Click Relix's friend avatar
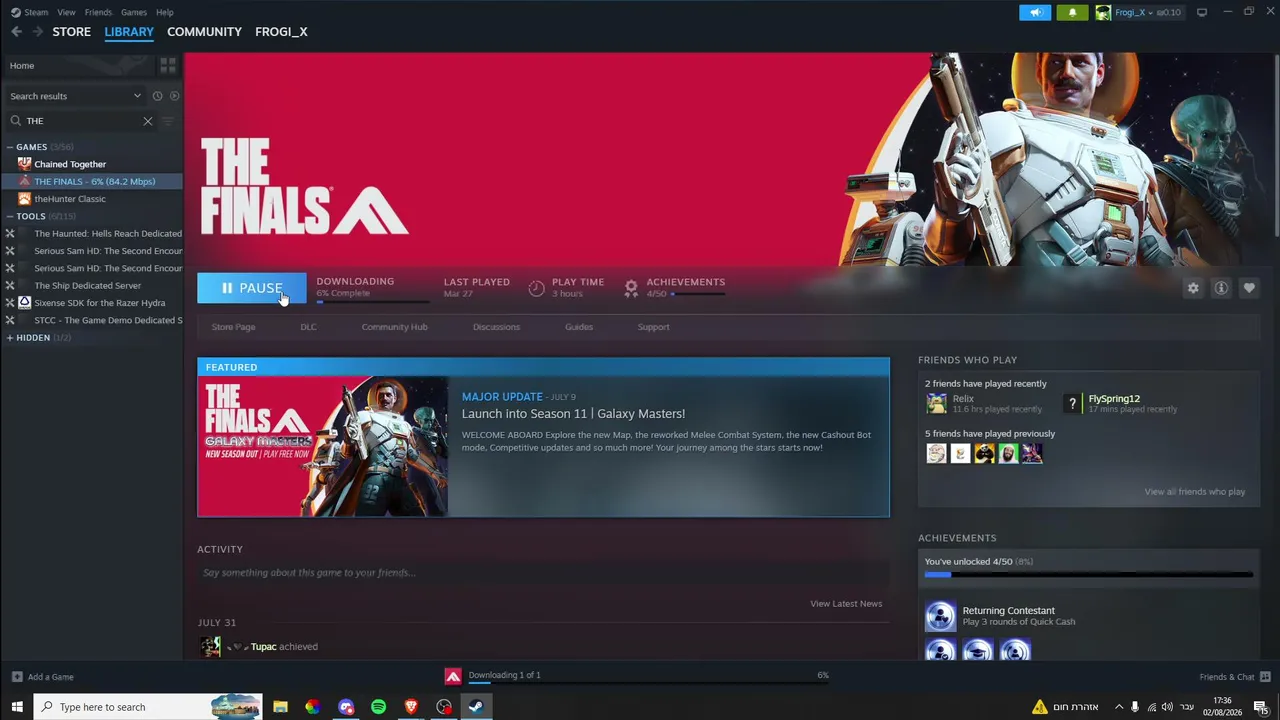This screenshot has height=720, width=1280. click(936, 403)
